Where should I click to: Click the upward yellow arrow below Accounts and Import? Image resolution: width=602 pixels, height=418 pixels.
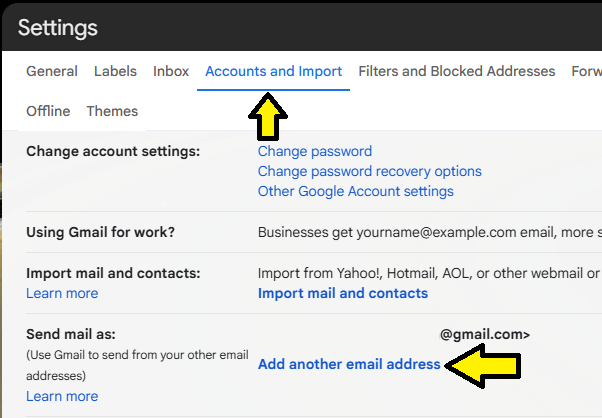pos(267,118)
